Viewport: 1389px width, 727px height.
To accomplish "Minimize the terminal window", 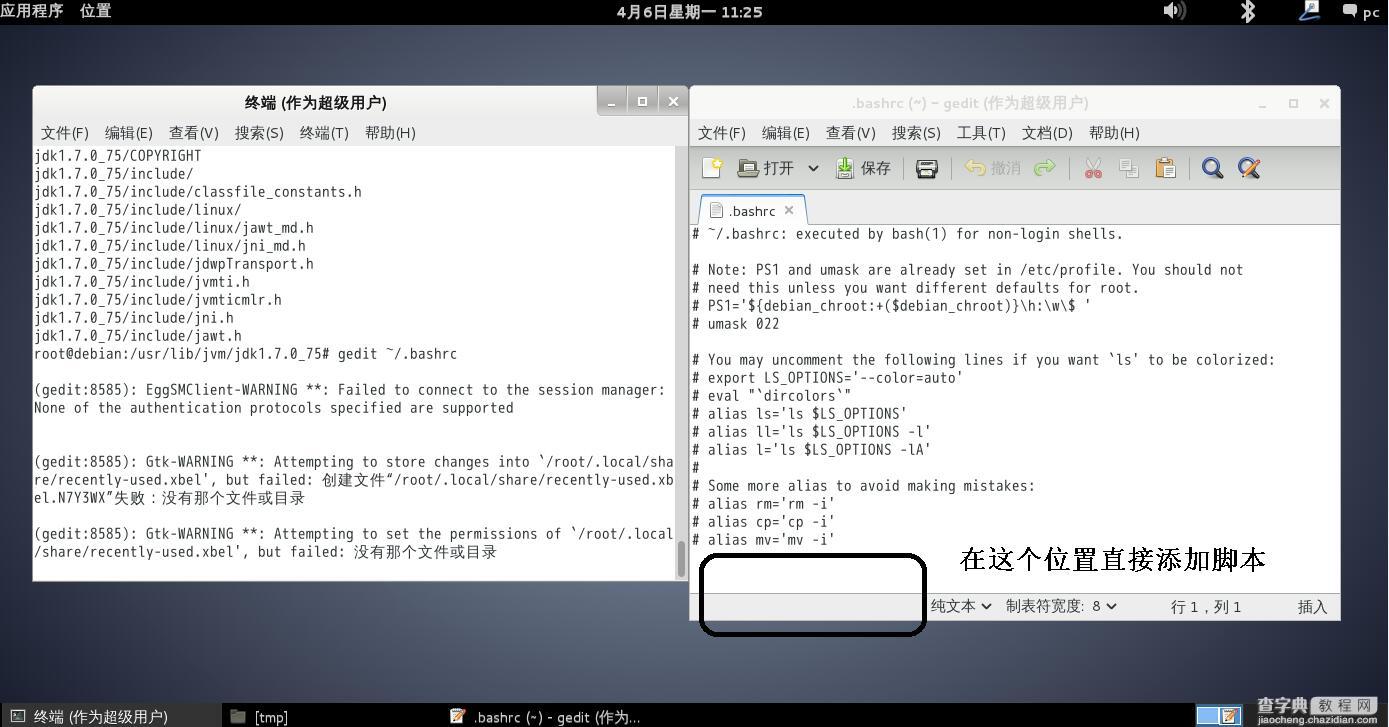I will [612, 101].
